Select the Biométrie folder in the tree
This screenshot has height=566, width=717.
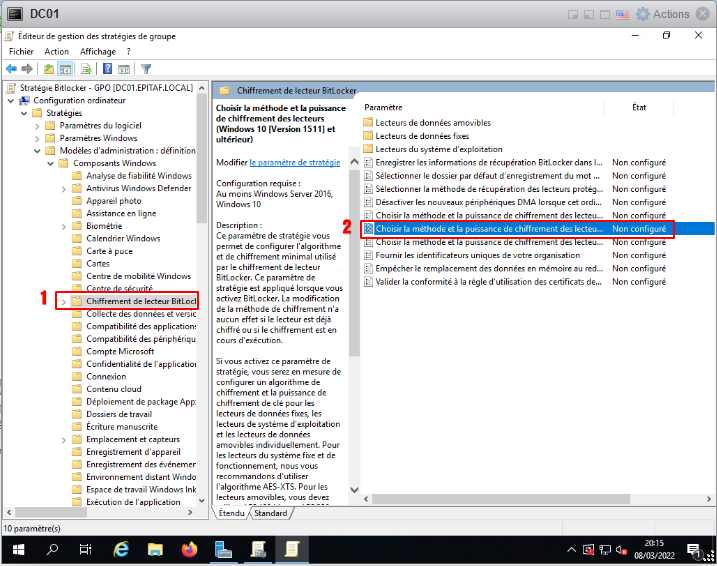point(106,226)
